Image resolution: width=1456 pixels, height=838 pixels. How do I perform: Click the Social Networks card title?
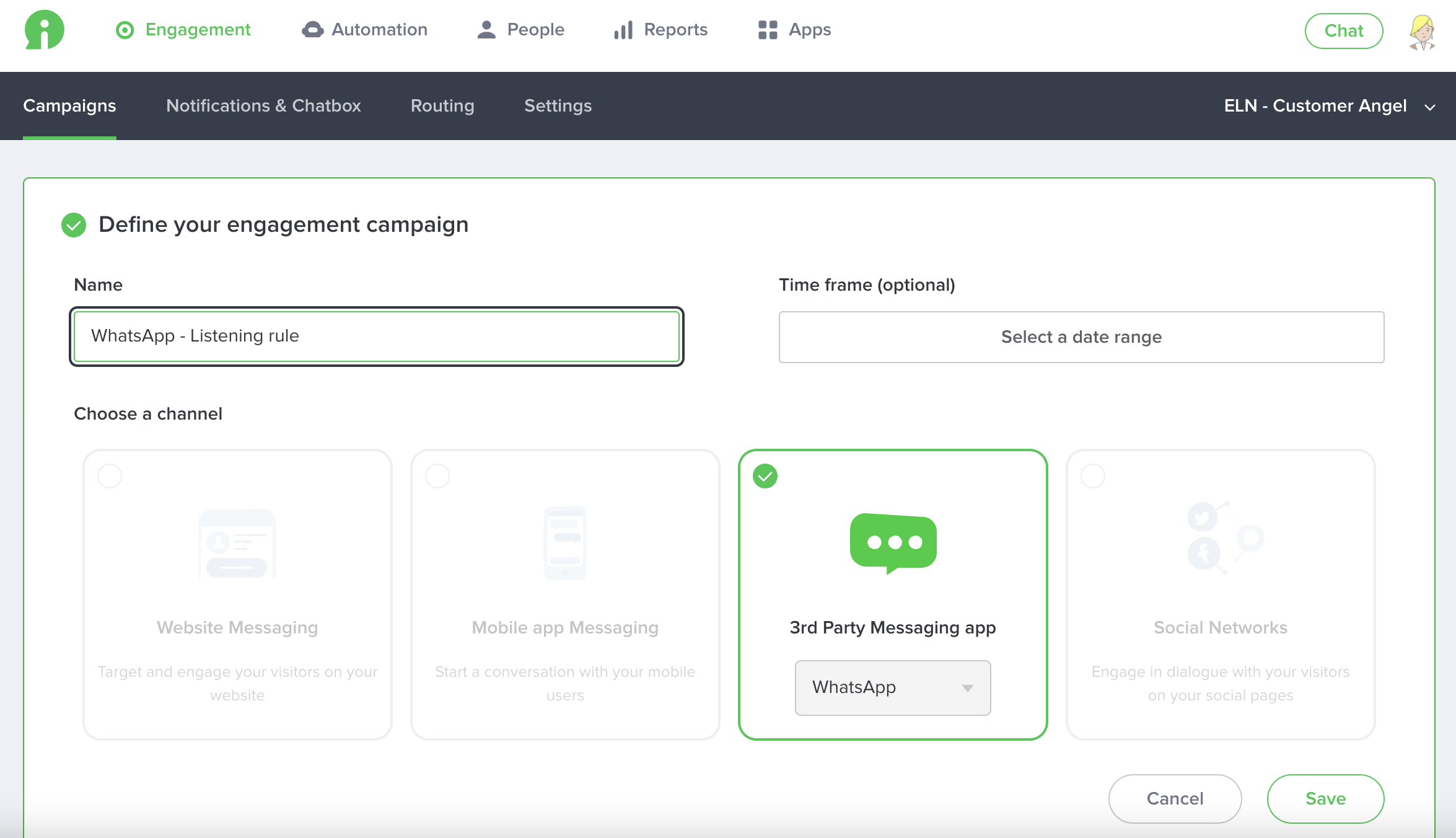(1221, 627)
